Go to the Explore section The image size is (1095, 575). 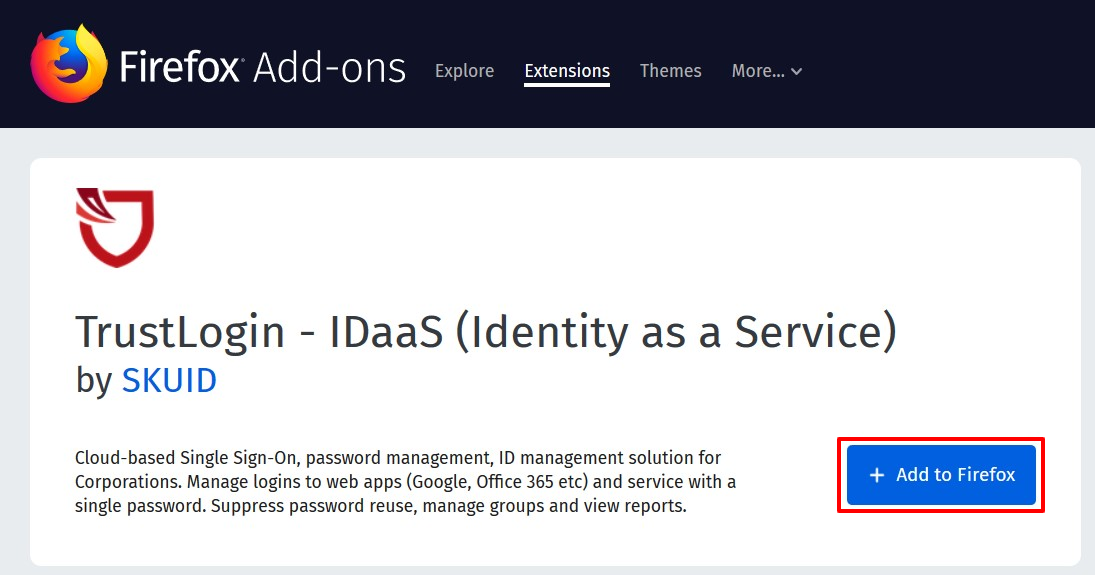coord(464,71)
